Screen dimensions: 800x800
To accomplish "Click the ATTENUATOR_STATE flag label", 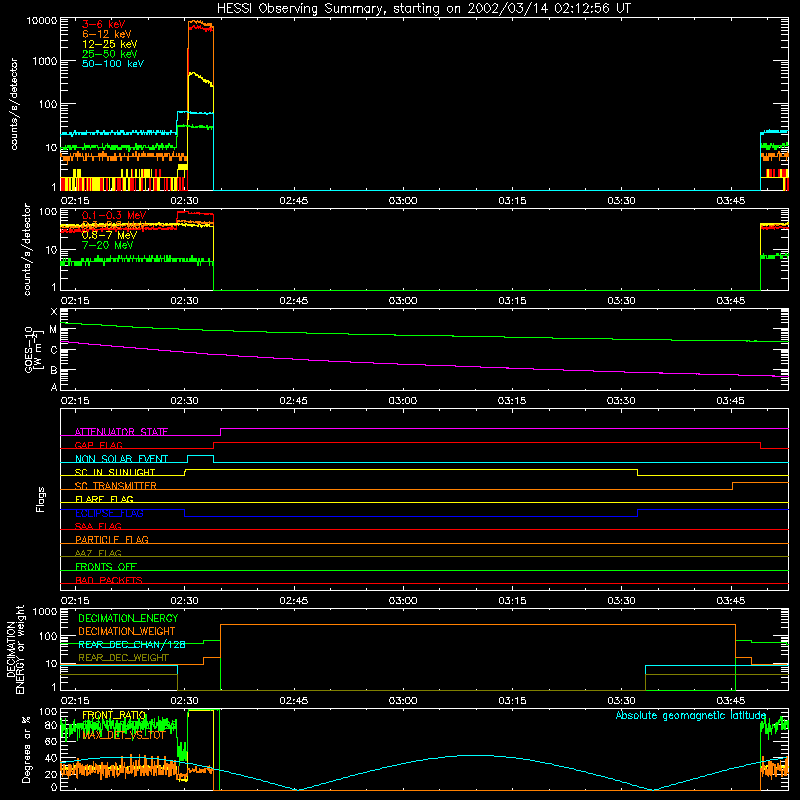I will 121,432.
